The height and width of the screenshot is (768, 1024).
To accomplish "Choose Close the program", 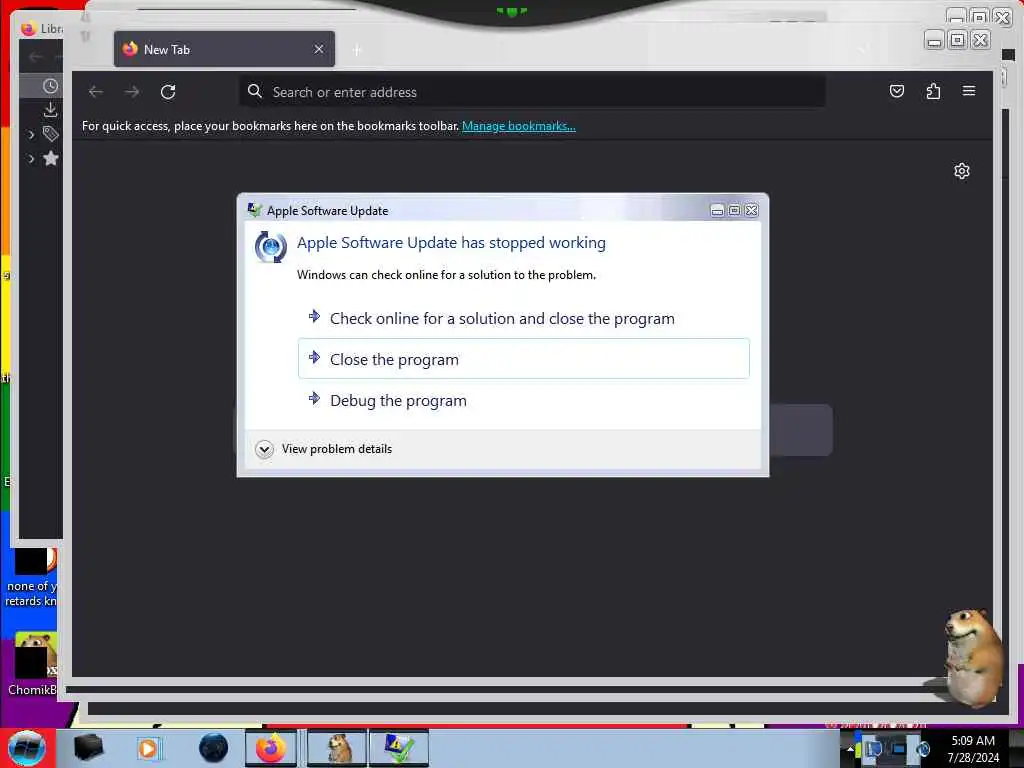I will [x=524, y=359].
